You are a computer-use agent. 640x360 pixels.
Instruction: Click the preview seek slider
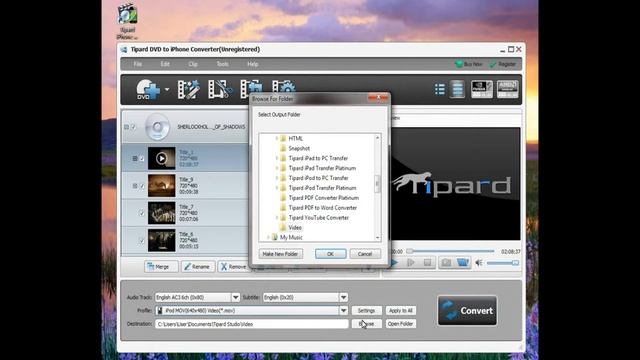click(x=452, y=251)
